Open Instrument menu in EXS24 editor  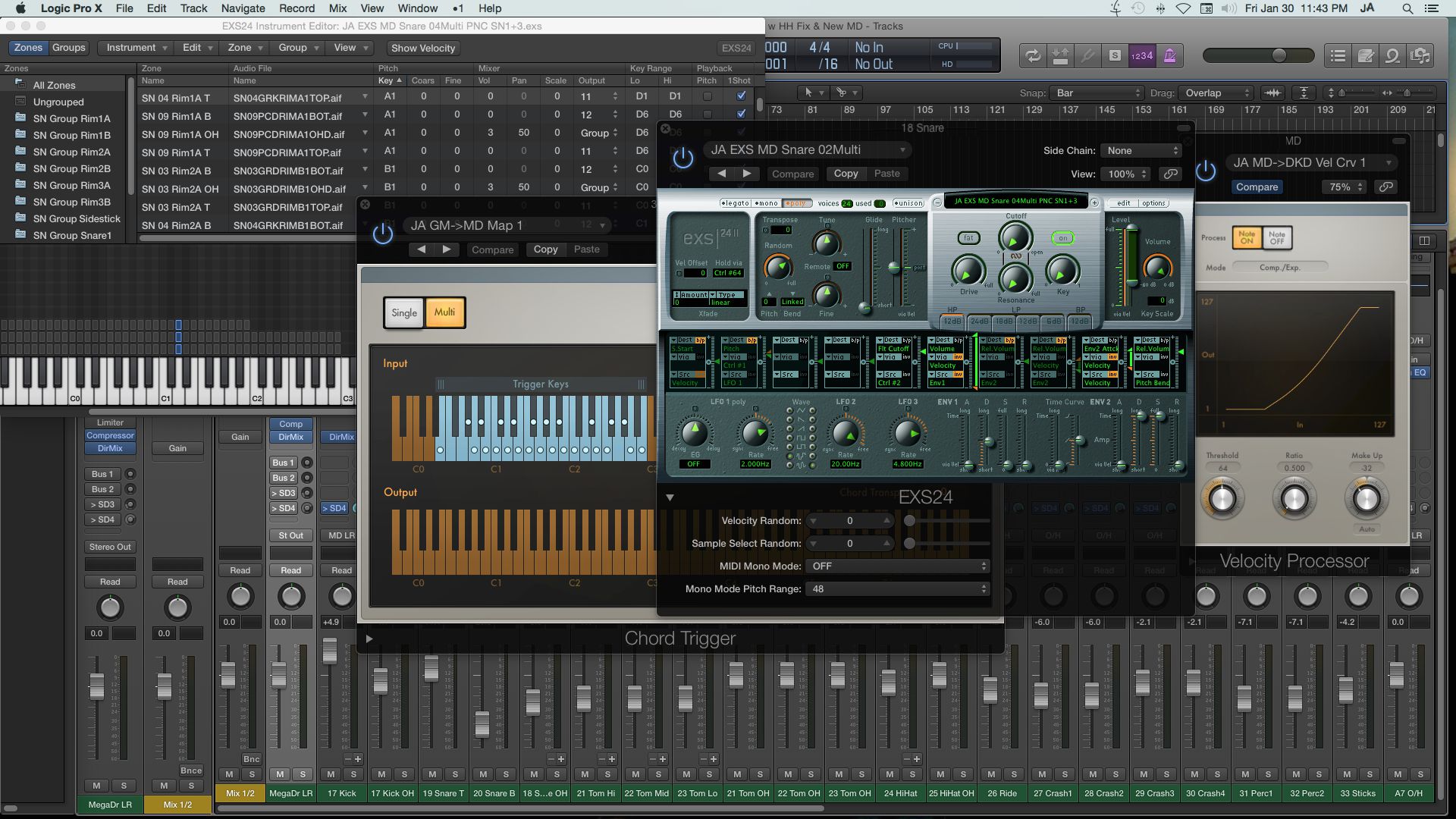(136, 48)
